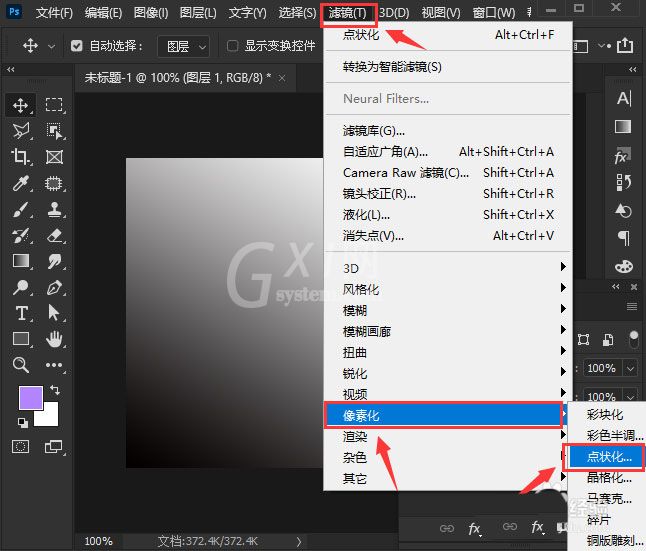Open the Edit Toolbar three-dots button
The height and width of the screenshot is (551, 646).
[x=54, y=365]
